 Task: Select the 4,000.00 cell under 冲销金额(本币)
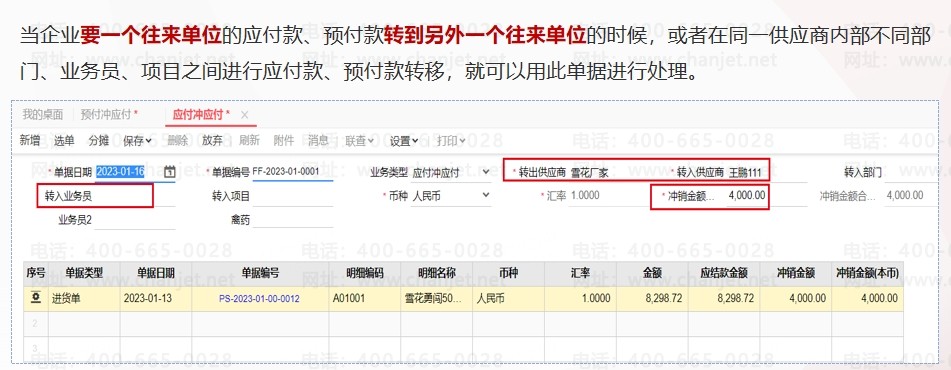tap(867, 298)
